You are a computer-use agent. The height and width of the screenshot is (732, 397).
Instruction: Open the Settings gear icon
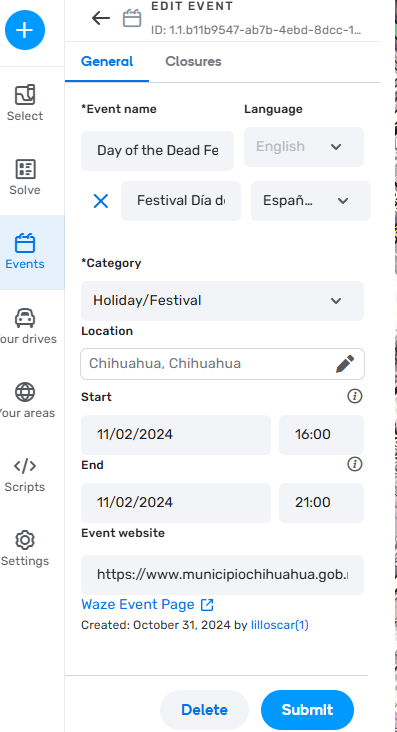(25, 540)
